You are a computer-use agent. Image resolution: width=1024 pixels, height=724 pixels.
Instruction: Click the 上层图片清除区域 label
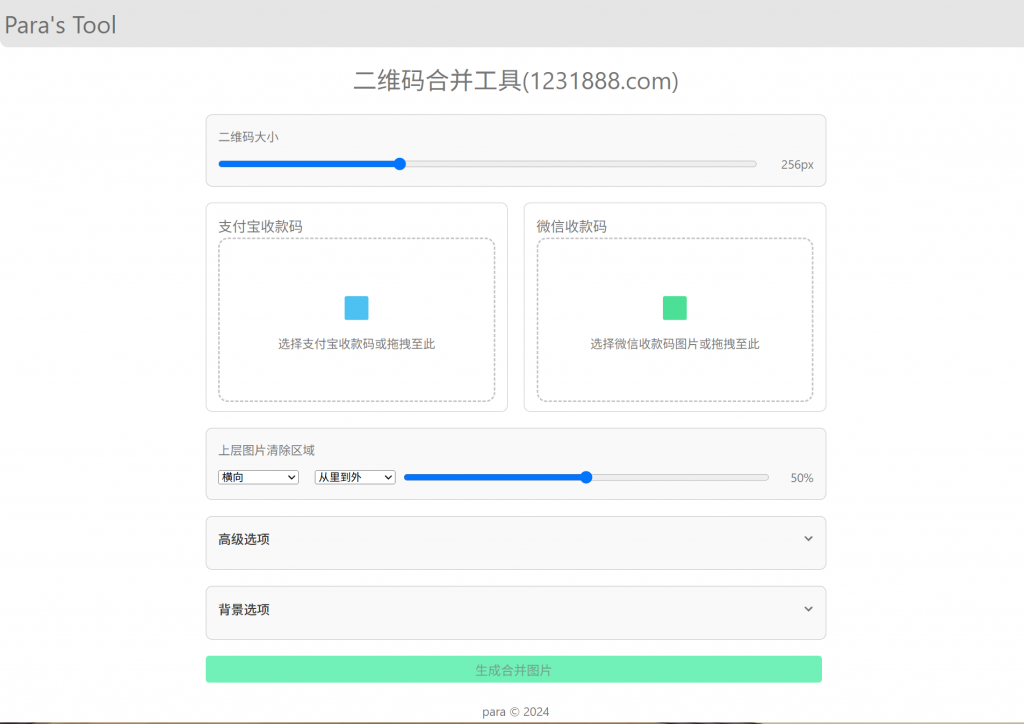266,450
